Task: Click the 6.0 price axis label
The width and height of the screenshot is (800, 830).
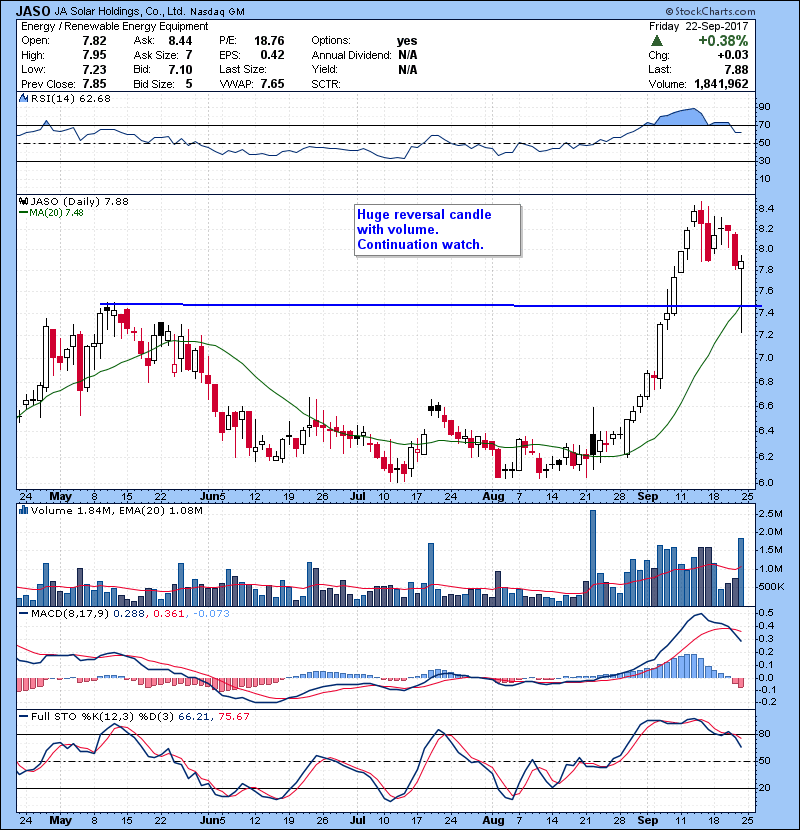Action: 766,483
